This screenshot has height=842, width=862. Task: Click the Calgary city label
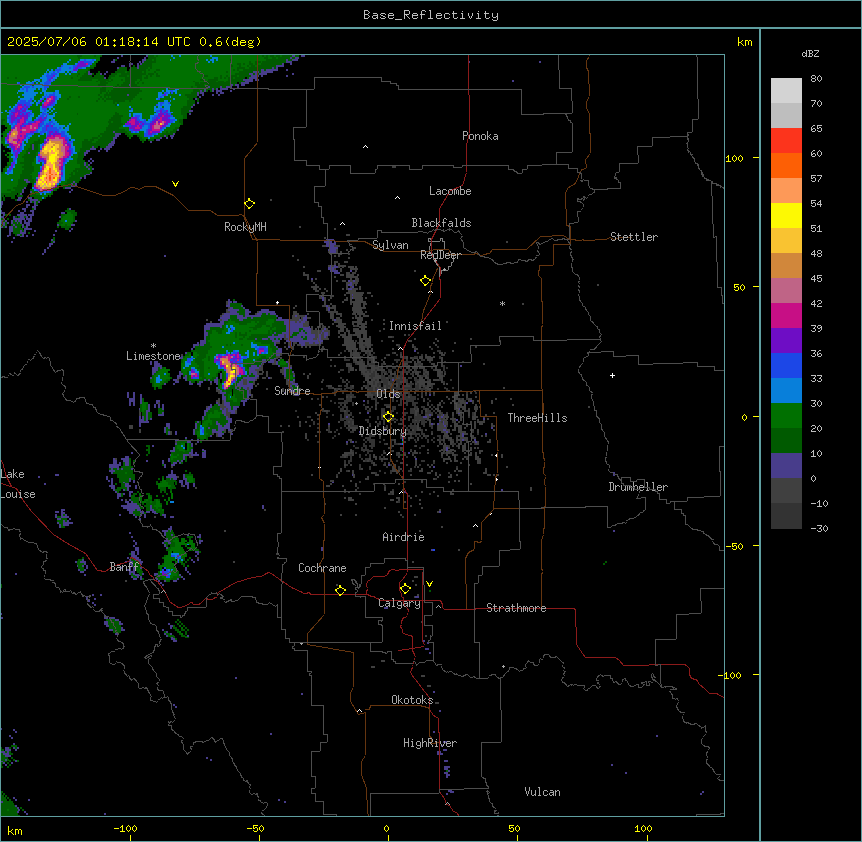[x=399, y=603]
